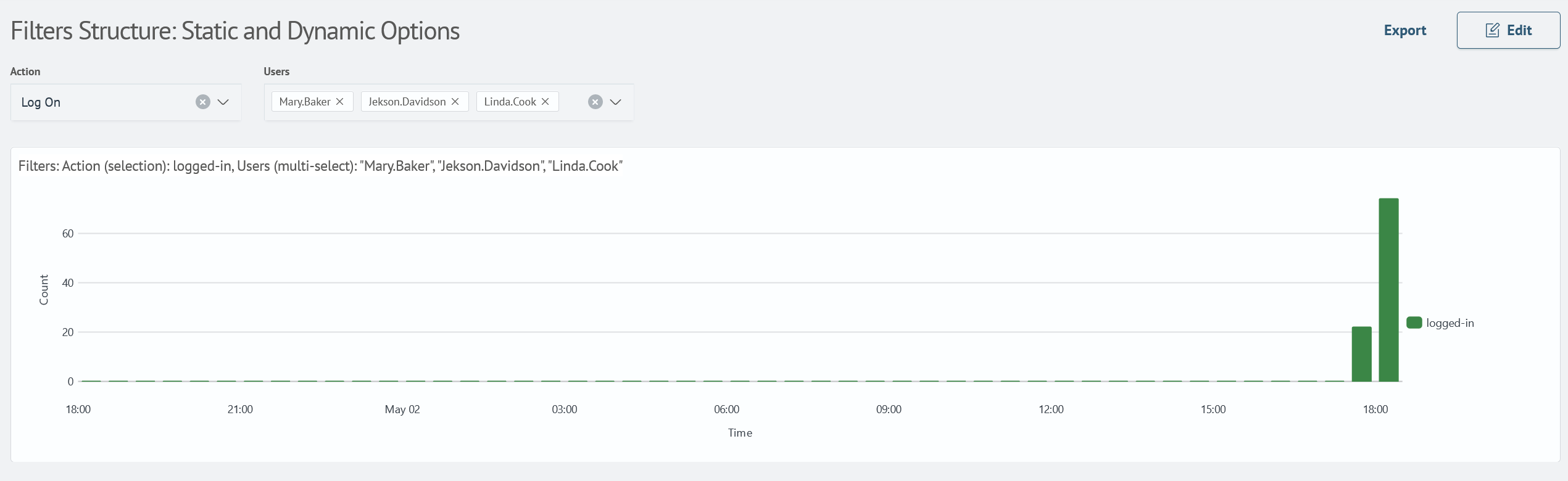
Task: Remove the Jekson.Davidson user tag
Action: [455, 101]
